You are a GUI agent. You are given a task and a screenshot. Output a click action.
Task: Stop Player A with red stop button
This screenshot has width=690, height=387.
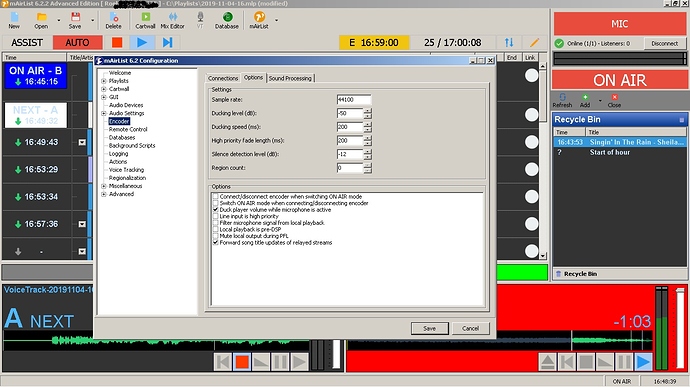click(x=242, y=362)
